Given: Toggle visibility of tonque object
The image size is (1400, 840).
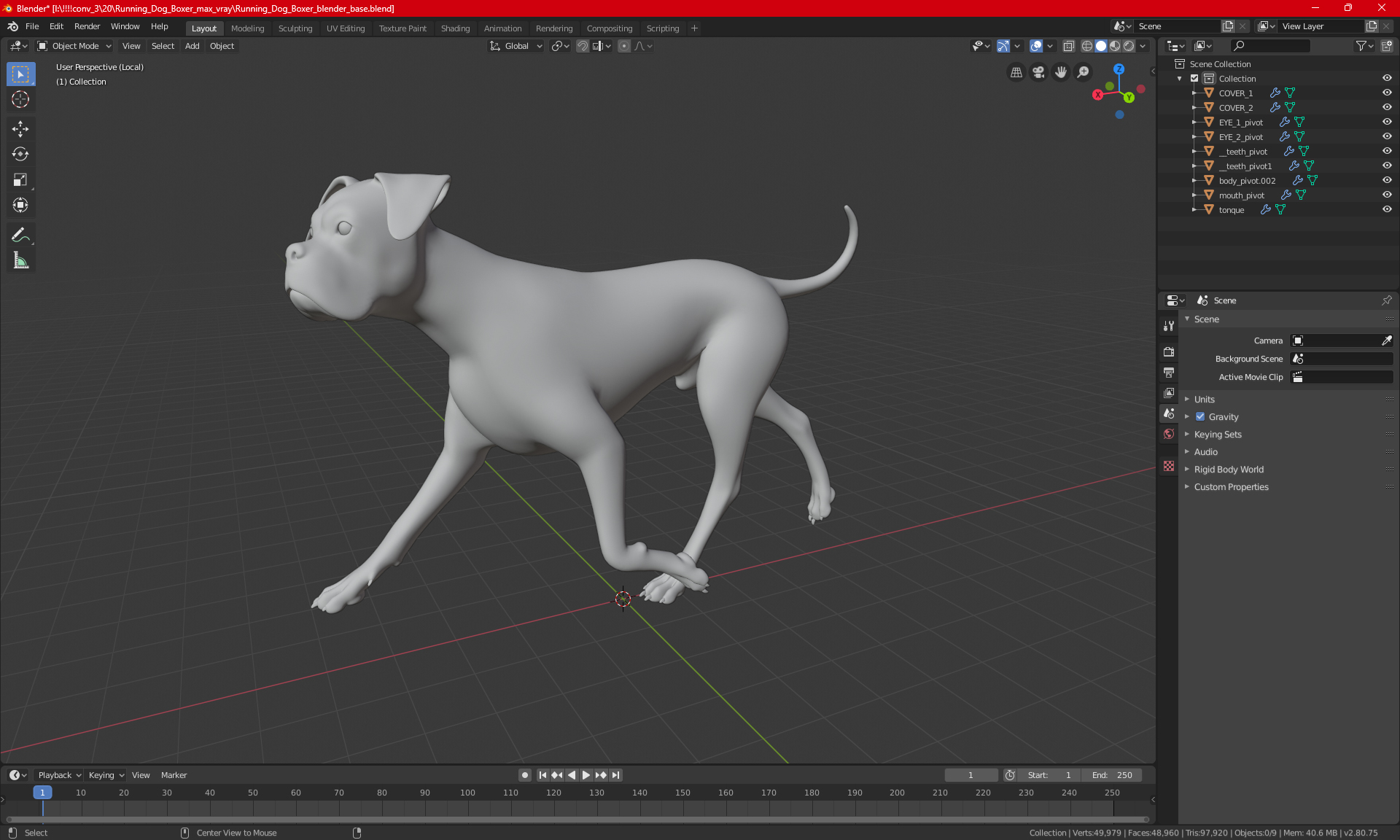Looking at the screenshot, I should click(x=1386, y=209).
